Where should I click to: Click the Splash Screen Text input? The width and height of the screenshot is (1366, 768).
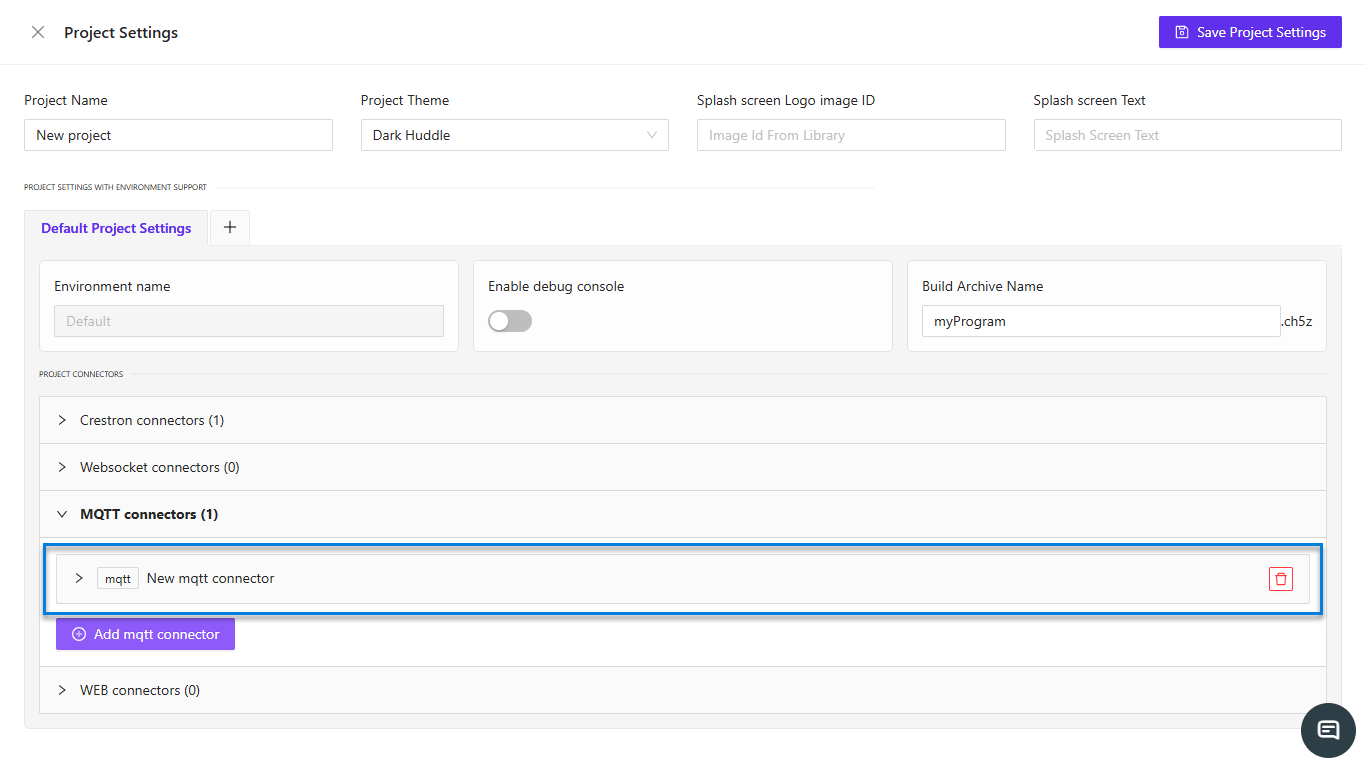pyautogui.click(x=1187, y=134)
